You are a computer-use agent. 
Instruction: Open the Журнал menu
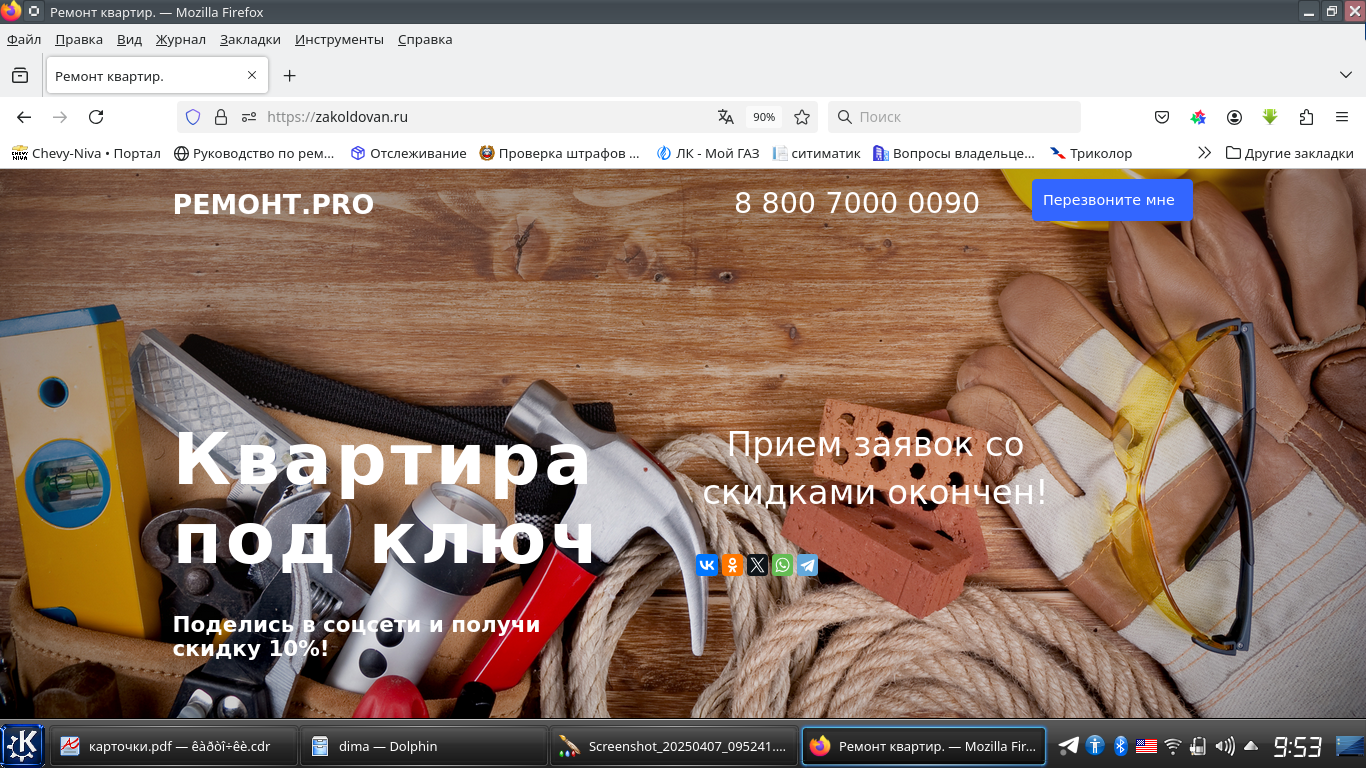(181, 39)
